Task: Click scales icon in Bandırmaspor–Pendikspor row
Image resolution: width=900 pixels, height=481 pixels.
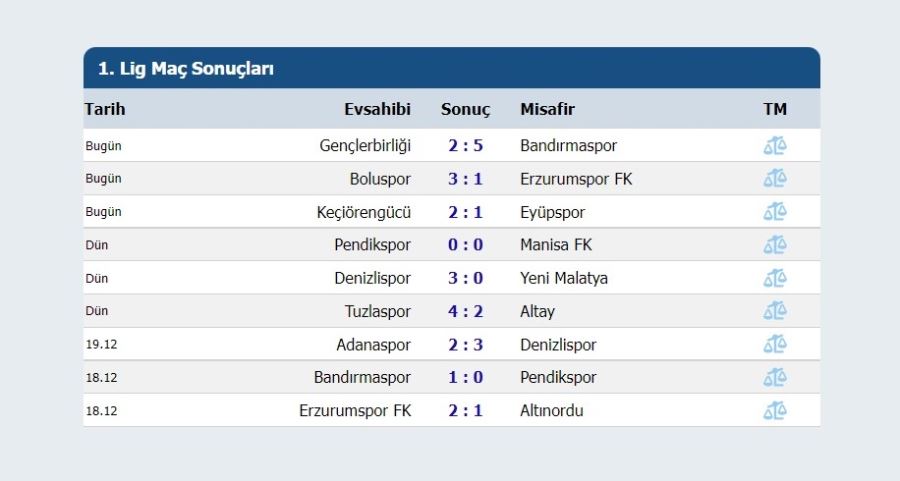Action: [775, 378]
